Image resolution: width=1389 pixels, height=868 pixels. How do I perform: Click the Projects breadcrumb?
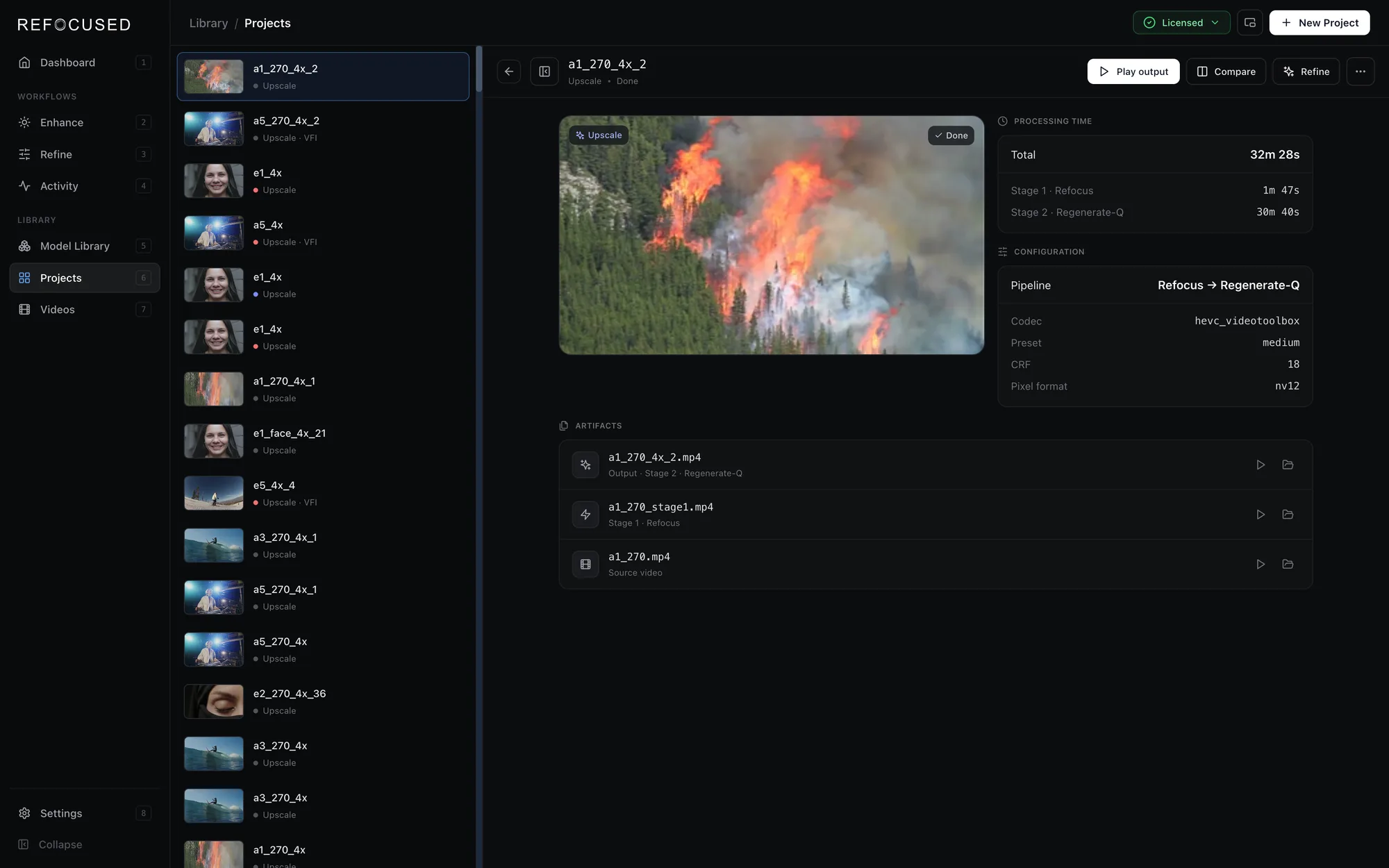267,23
